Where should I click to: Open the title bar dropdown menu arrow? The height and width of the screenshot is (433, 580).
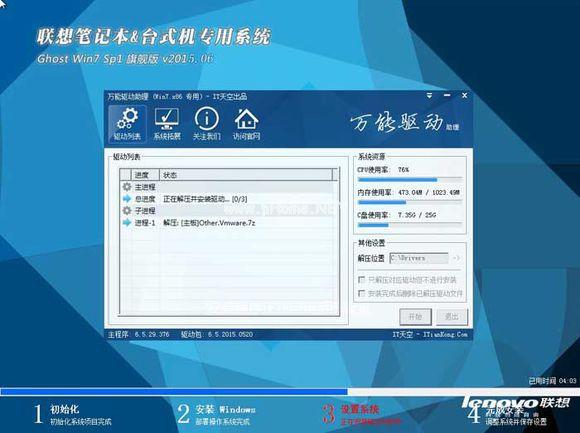429,96
